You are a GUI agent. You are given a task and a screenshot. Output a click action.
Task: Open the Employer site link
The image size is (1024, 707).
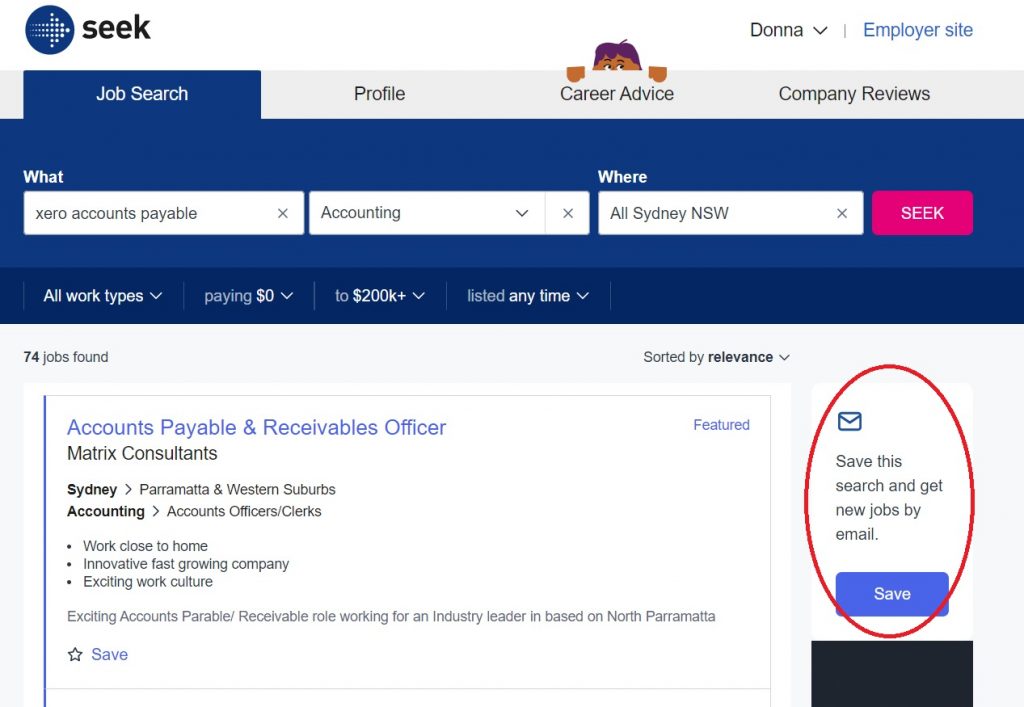(918, 30)
